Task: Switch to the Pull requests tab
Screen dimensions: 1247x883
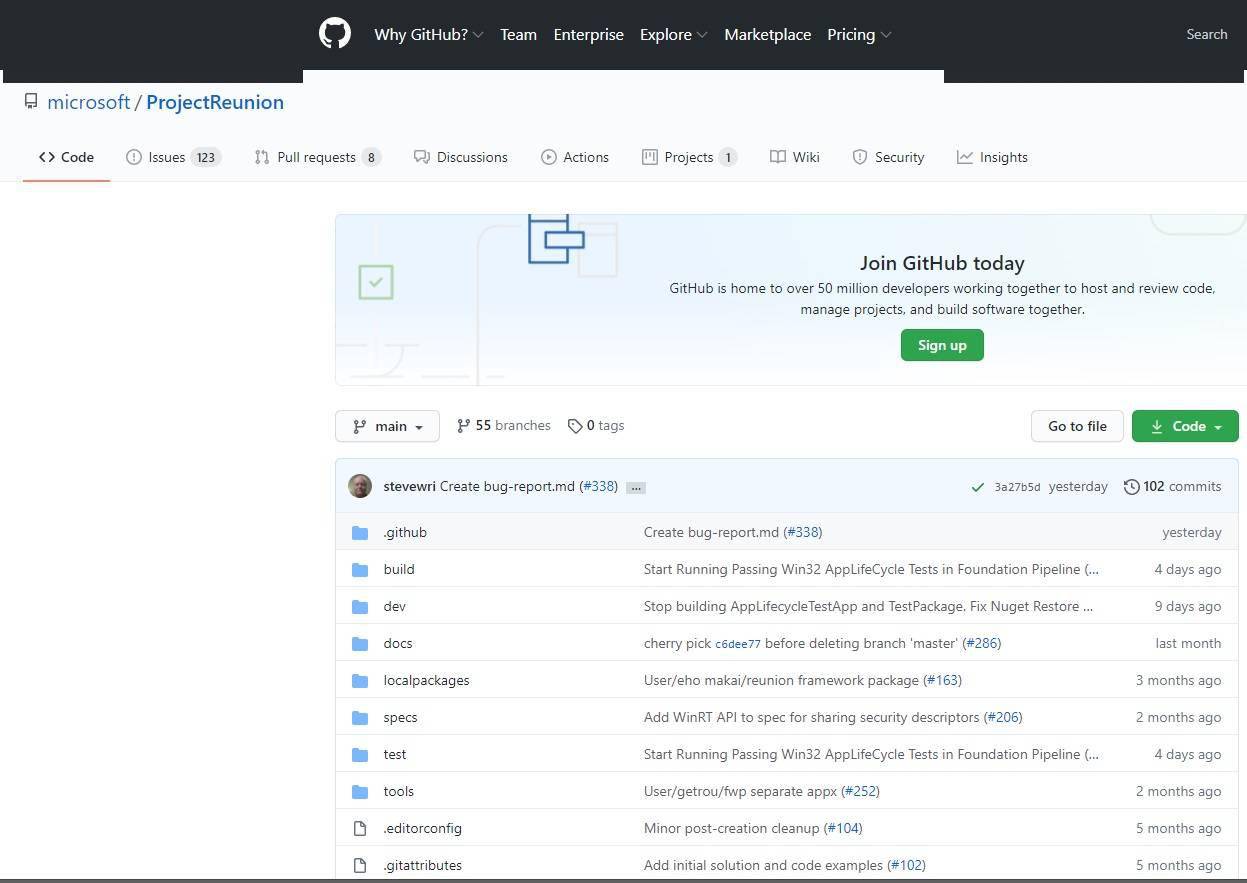Action: click(x=318, y=157)
